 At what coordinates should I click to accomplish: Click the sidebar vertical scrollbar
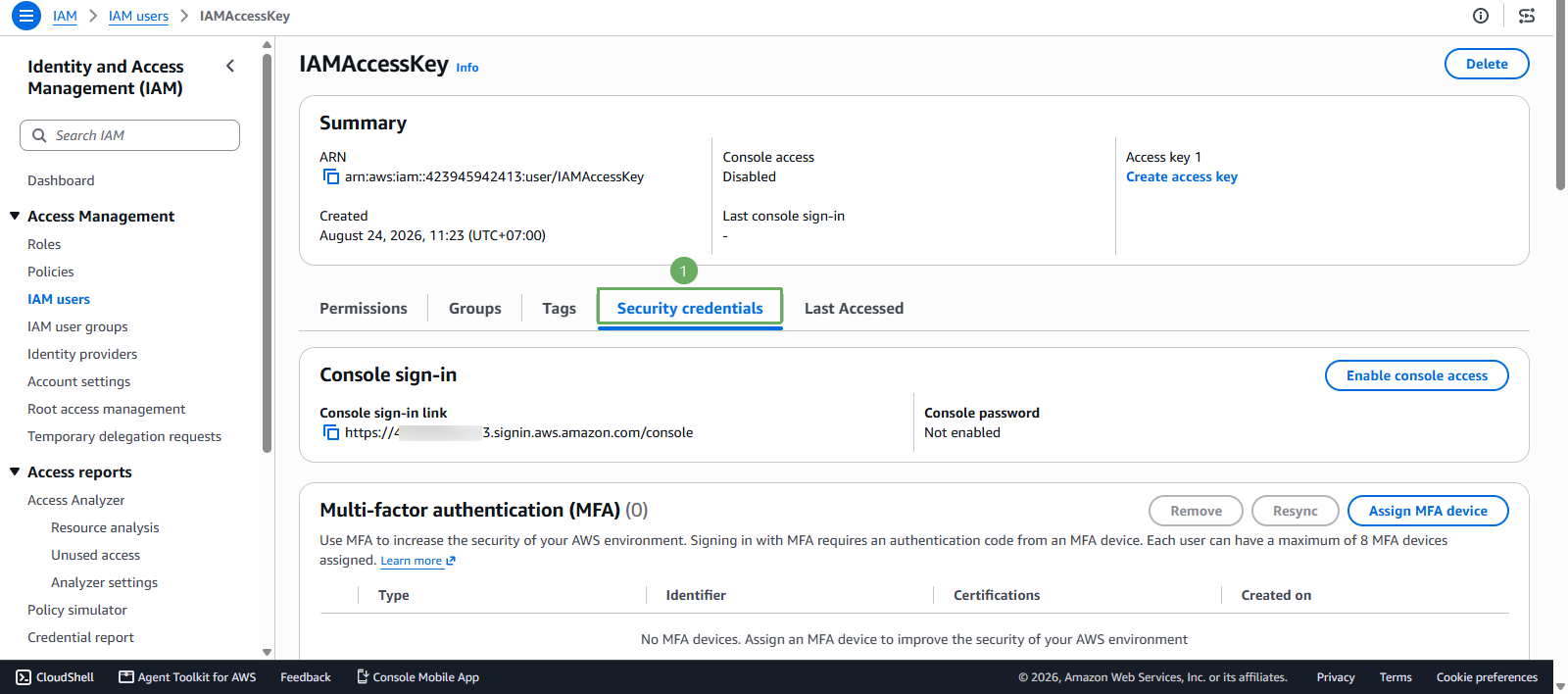267,254
